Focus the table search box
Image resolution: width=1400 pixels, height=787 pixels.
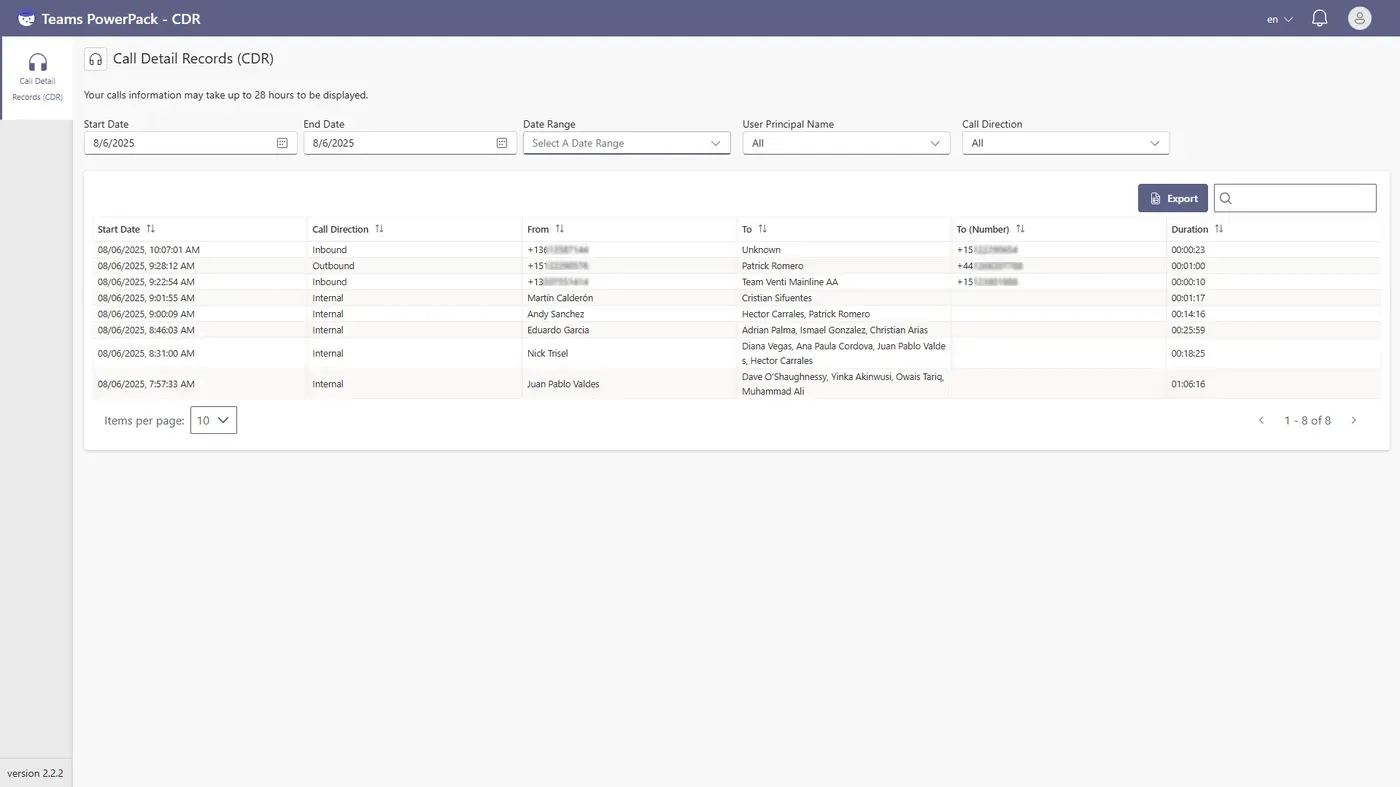click(1295, 198)
